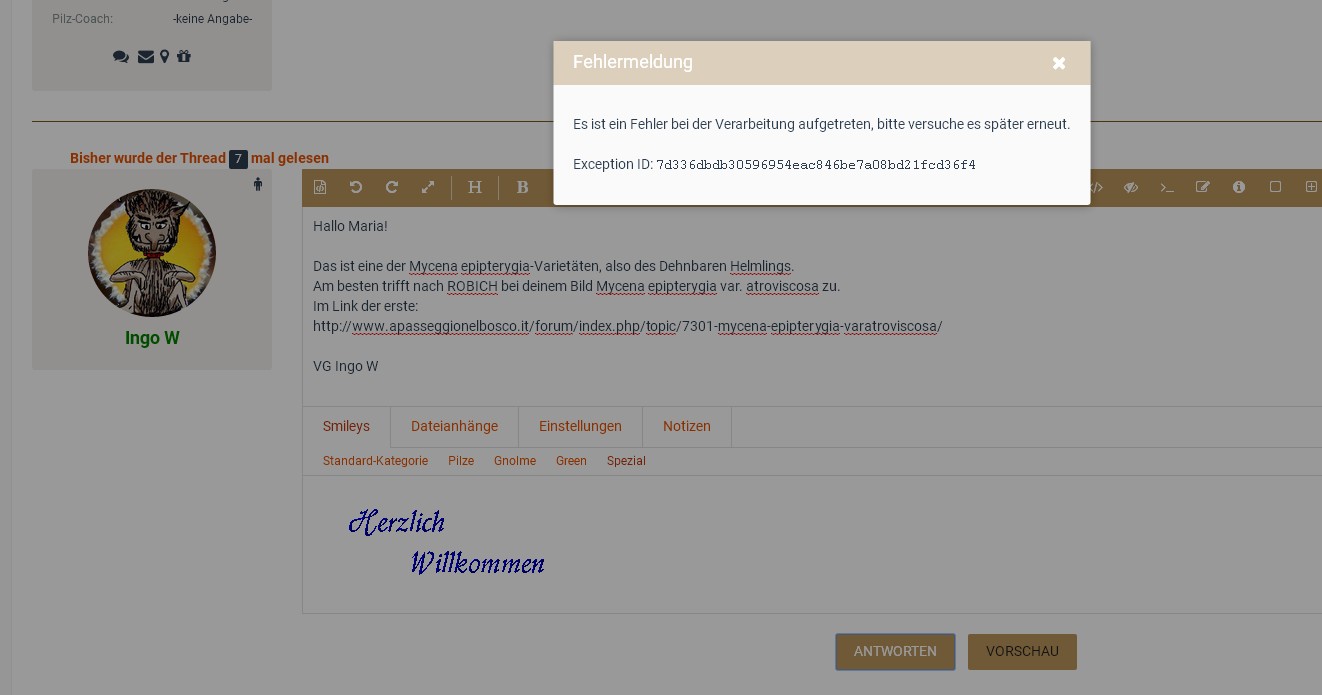Viewport: 1322px width, 695px height.
Task: Open the Einstellungen tab
Action: [x=580, y=426]
